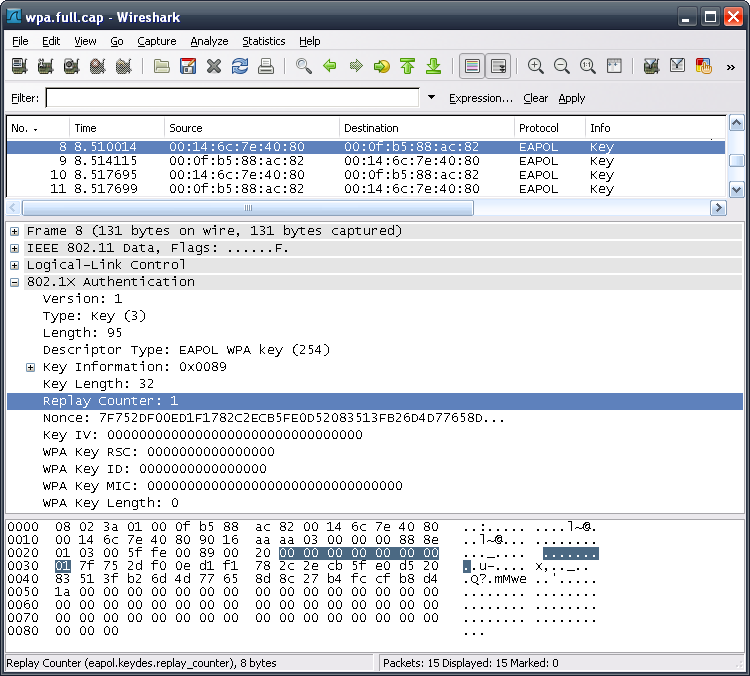Open the Analyze menu

pyautogui.click(x=210, y=42)
